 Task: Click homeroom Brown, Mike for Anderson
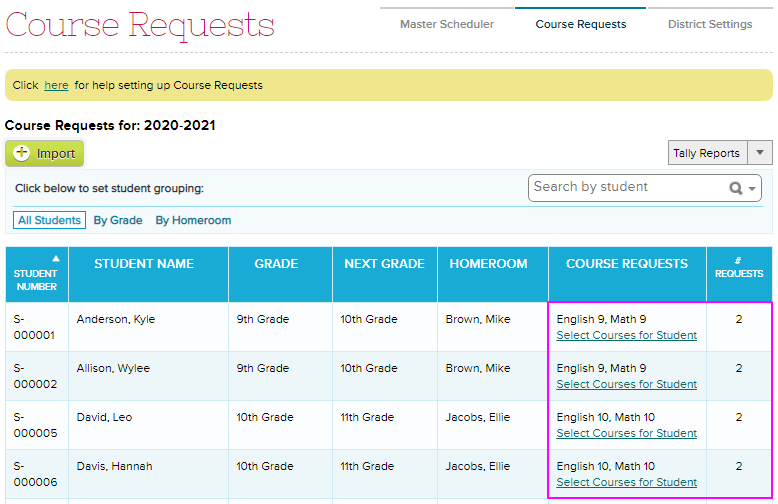pos(478,319)
